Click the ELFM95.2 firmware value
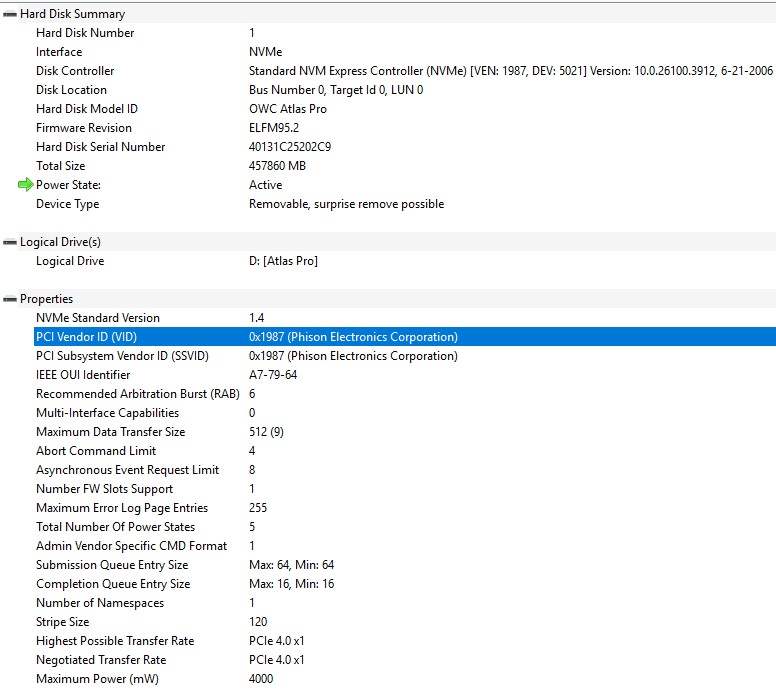Image resolution: width=776 pixels, height=694 pixels. click(274, 128)
